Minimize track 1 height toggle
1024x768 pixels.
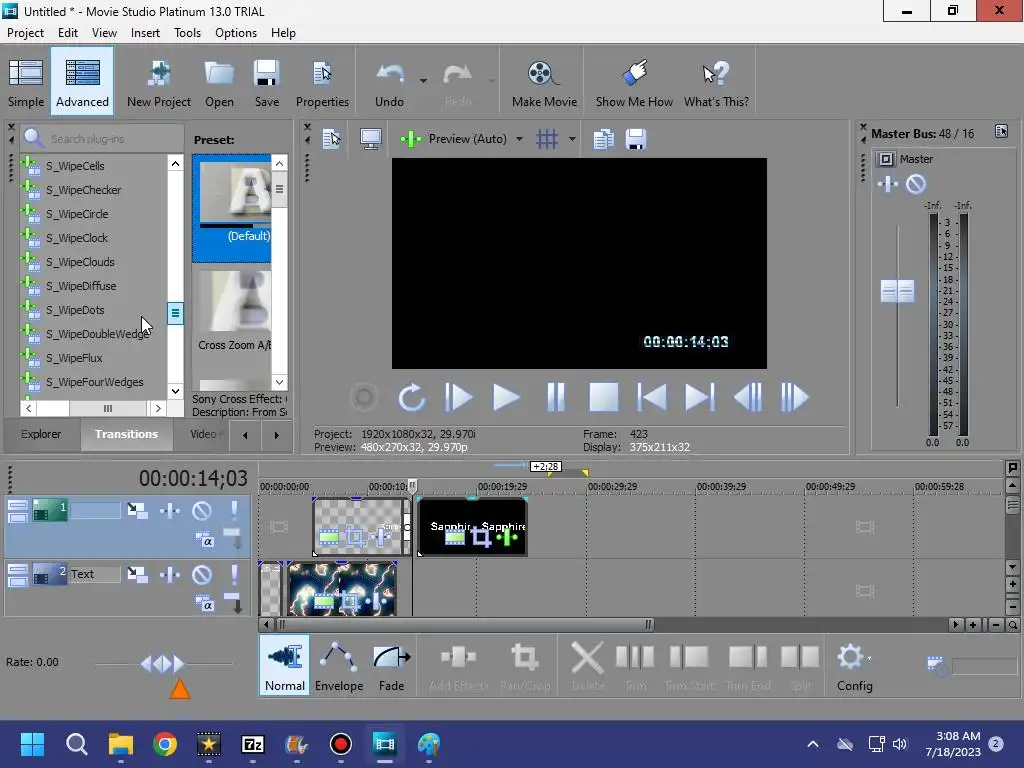pos(18,505)
